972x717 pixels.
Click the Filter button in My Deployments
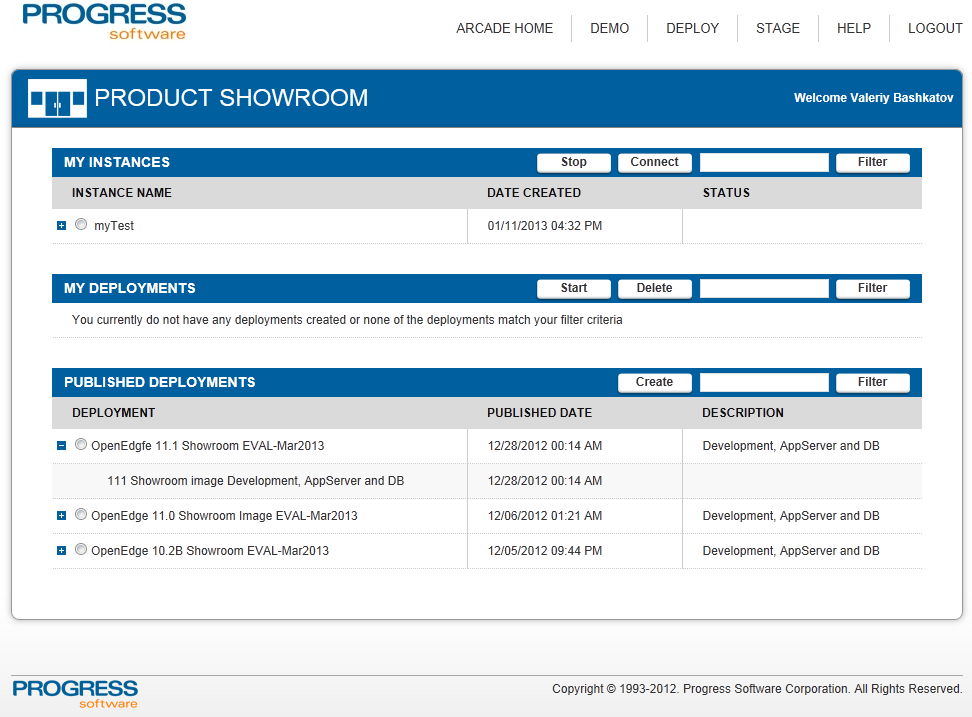(873, 288)
